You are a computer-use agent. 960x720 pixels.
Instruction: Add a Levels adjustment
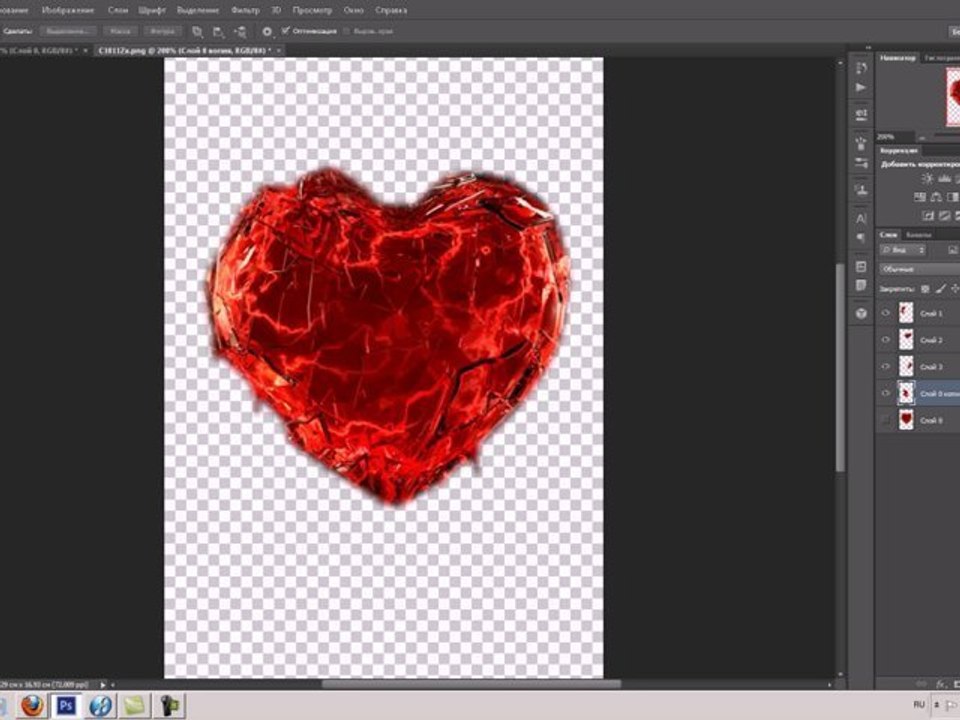[x=945, y=179]
